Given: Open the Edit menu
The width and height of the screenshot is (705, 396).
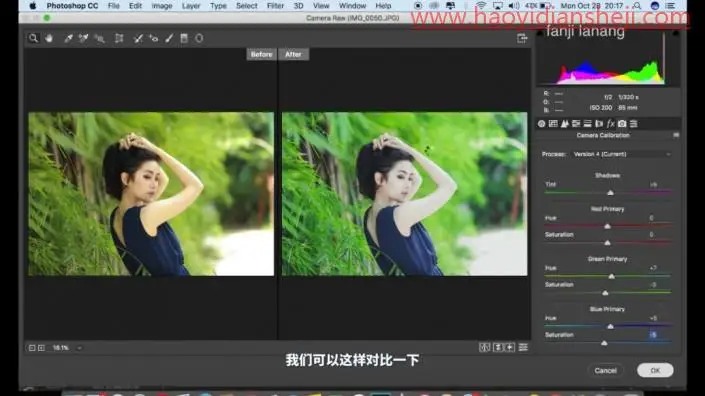Looking at the screenshot, I should [135, 6].
